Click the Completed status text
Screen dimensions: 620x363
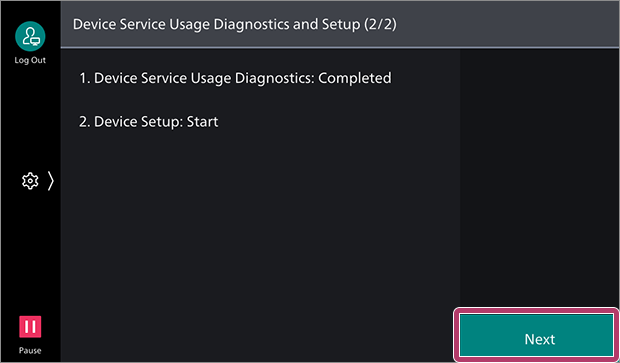click(x=355, y=78)
